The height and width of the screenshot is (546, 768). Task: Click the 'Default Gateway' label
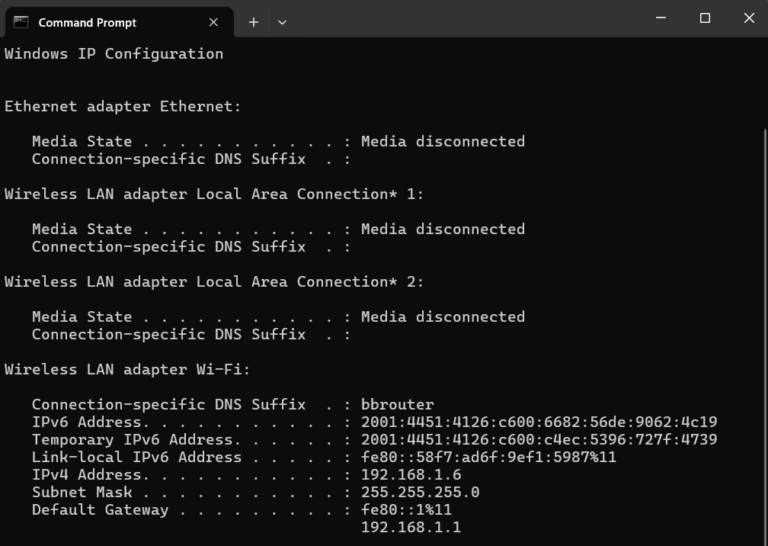[x=100, y=510]
